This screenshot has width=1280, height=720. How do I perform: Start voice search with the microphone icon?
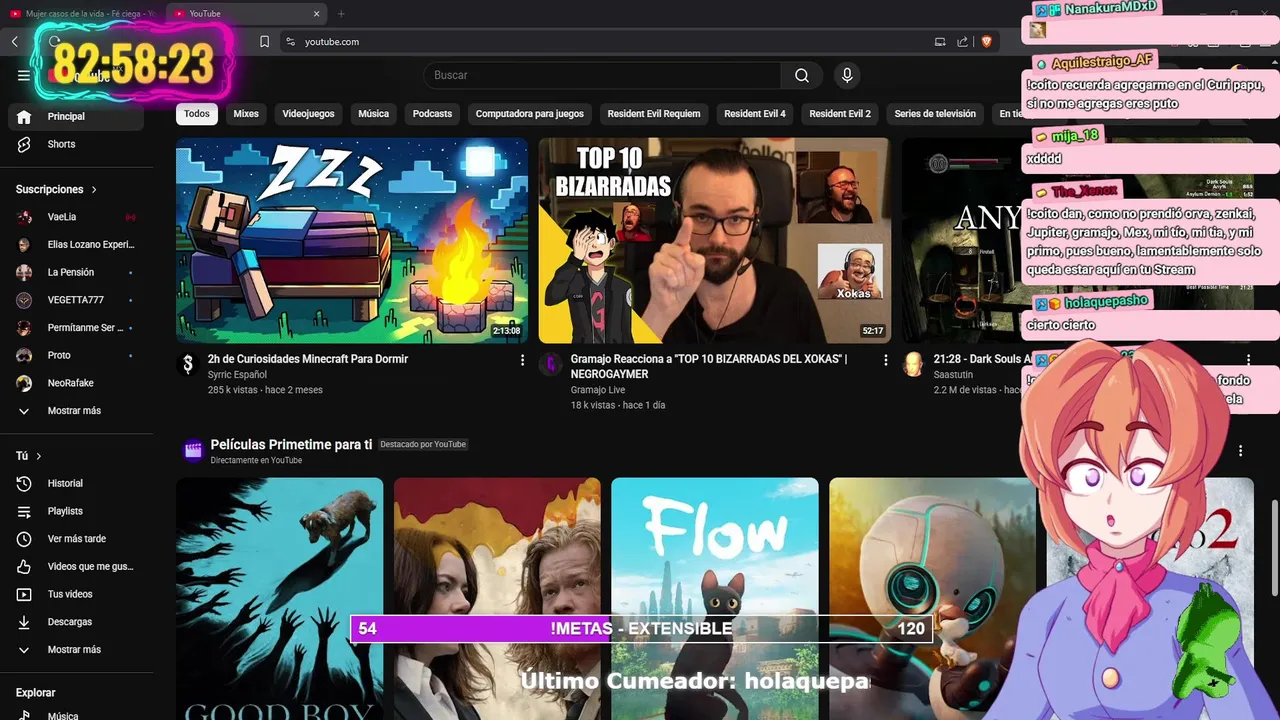coord(847,75)
